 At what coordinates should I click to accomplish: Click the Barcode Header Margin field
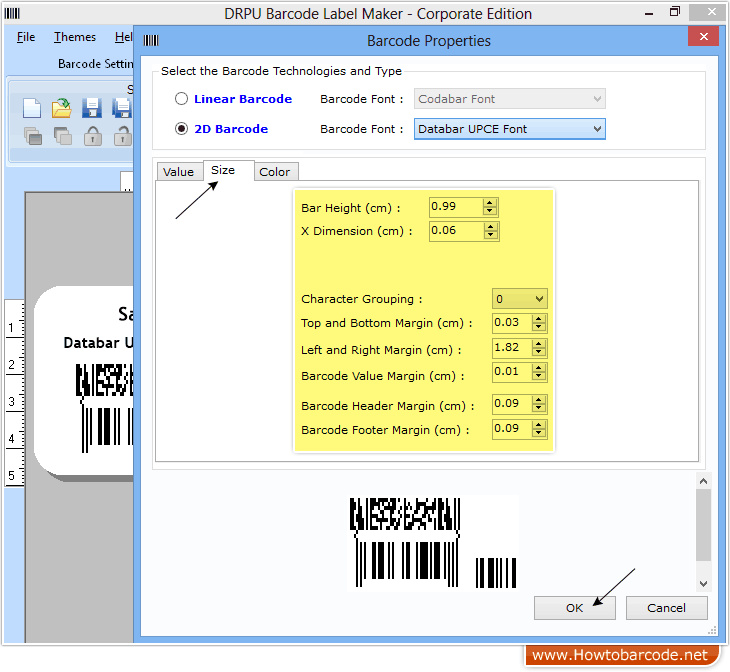tap(512, 403)
